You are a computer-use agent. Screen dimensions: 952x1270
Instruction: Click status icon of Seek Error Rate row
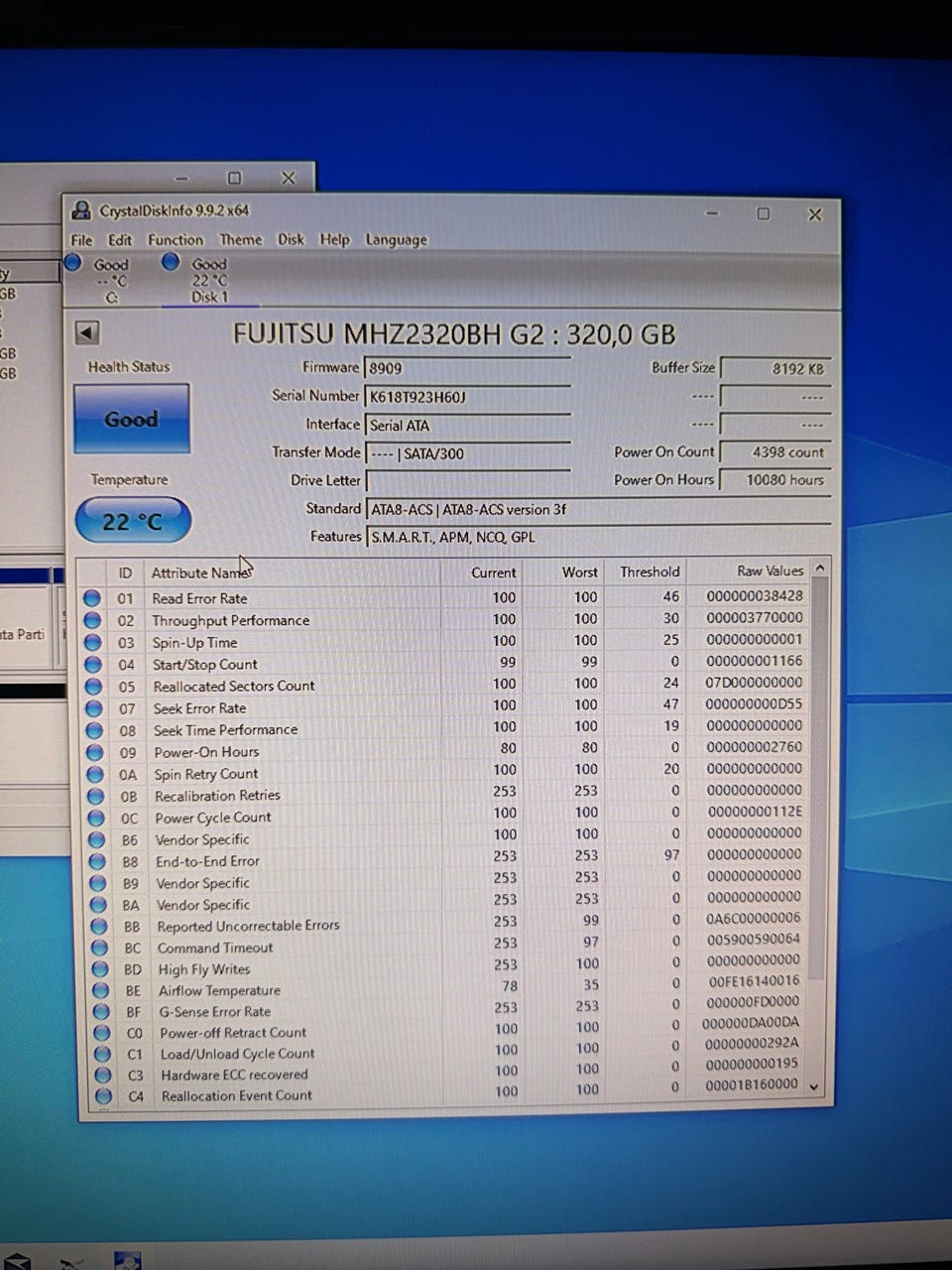94,708
